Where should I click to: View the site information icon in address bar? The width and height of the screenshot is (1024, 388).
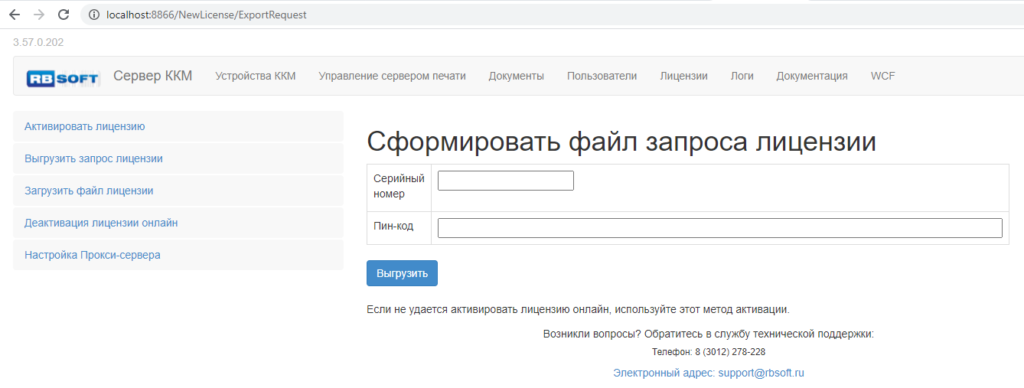(94, 14)
